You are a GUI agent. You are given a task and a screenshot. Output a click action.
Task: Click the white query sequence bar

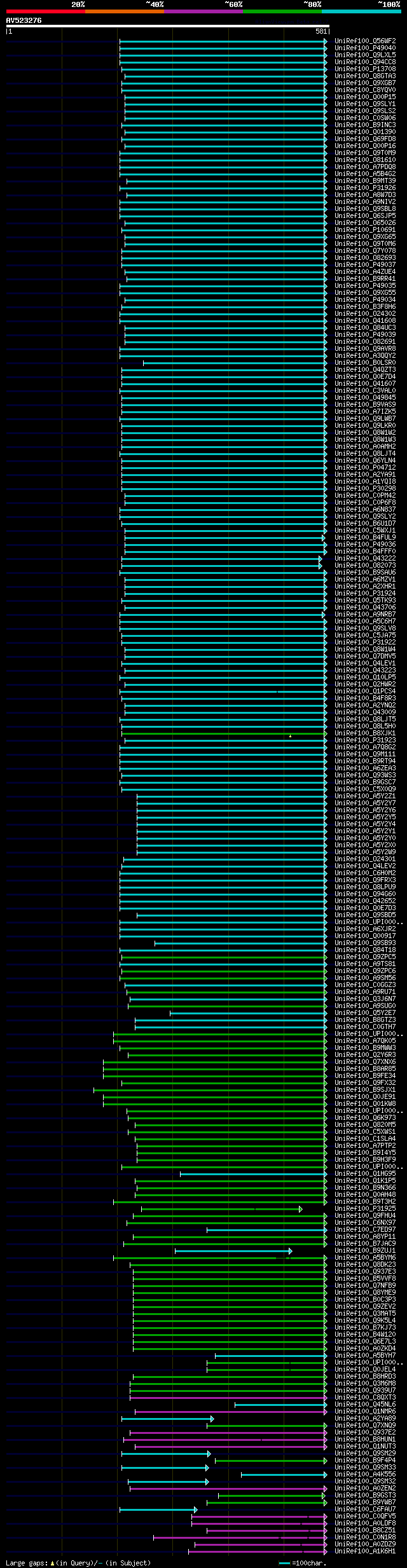pos(167,26)
